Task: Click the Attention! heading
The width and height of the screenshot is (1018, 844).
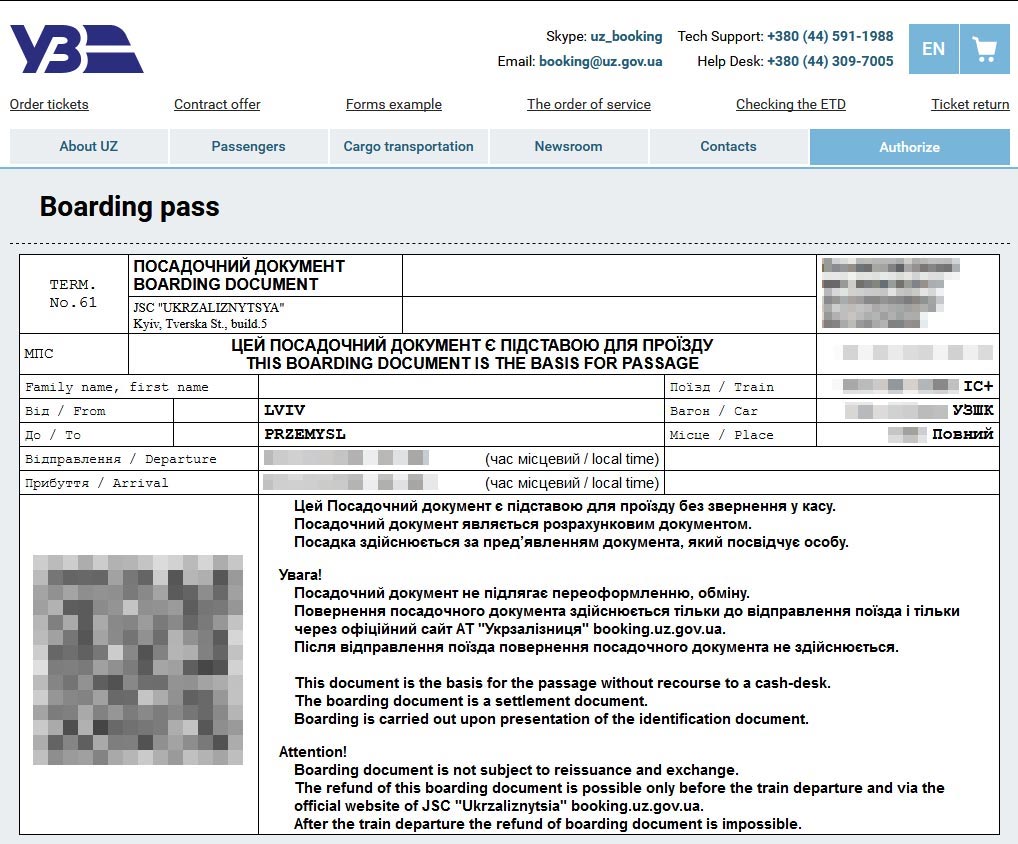Action: click(x=312, y=752)
